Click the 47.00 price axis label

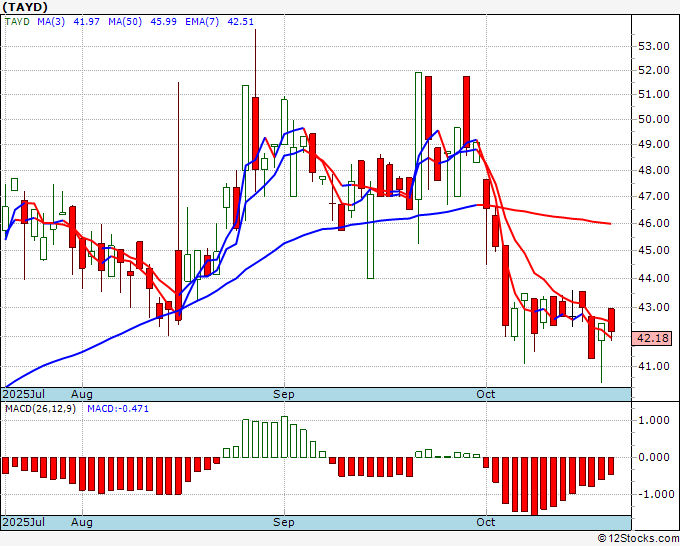(x=654, y=196)
